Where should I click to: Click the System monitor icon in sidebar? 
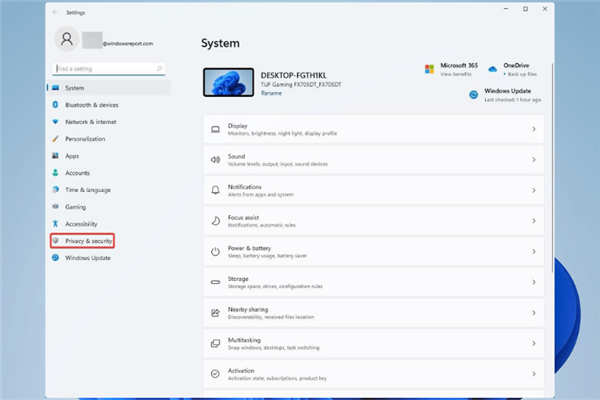pos(55,88)
